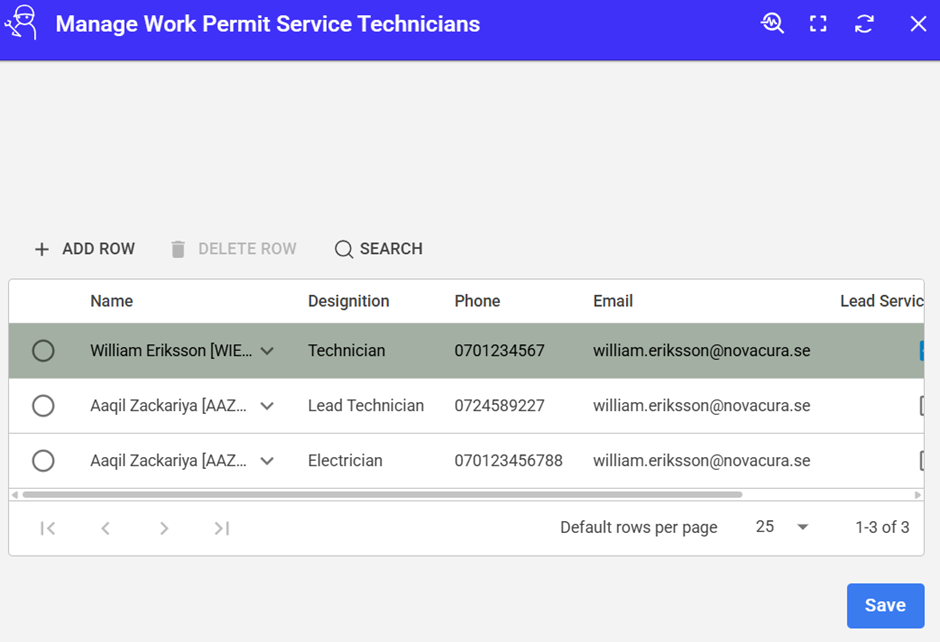940x642 pixels.
Task: Toggle fullscreen mode icon
Action: (x=818, y=24)
